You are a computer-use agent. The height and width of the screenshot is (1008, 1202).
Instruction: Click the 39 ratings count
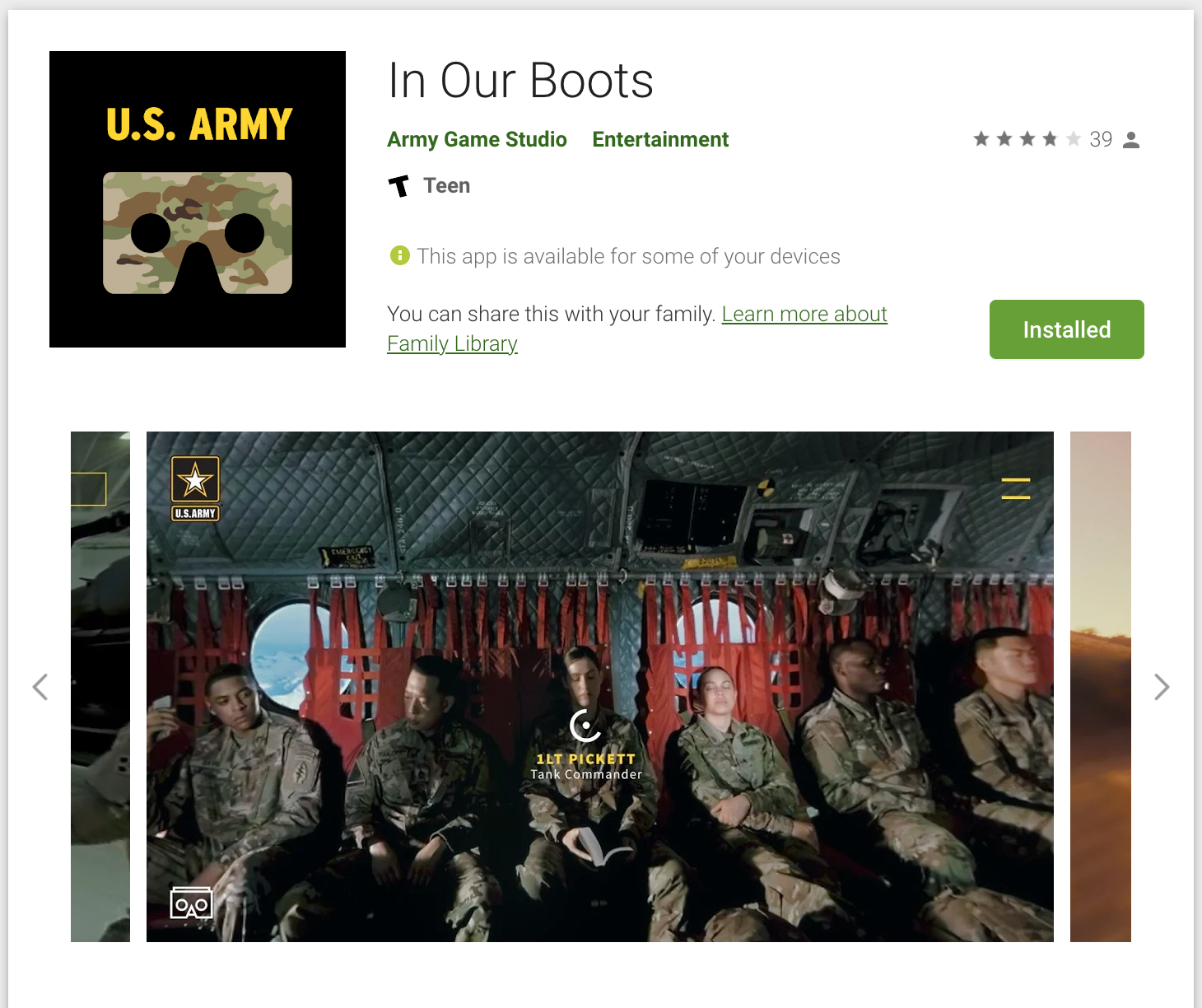pyautogui.click(x=1101, y=139)
